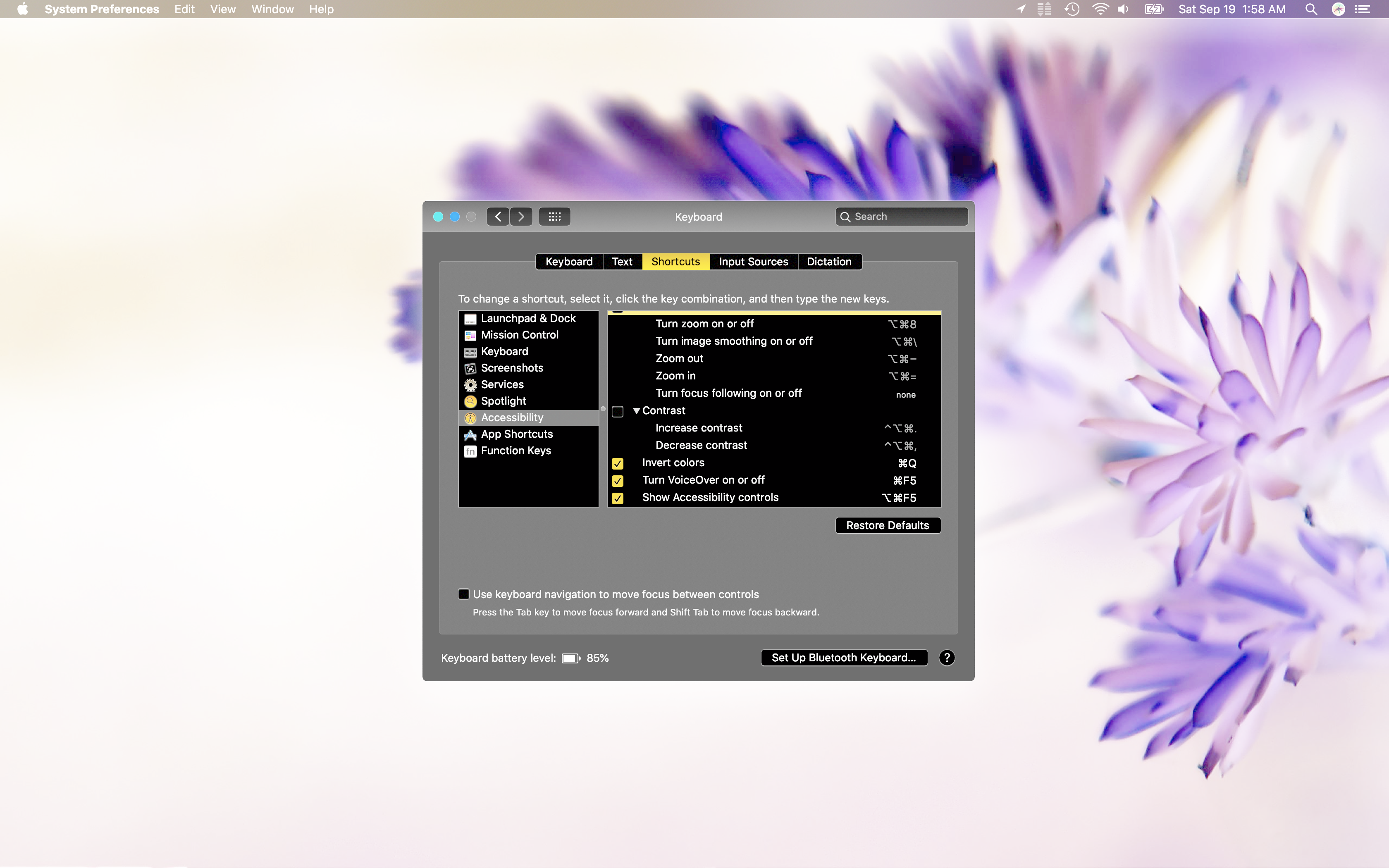Click the battery status icon
Screen dimensions: 1389x868
coord(1154,9)
